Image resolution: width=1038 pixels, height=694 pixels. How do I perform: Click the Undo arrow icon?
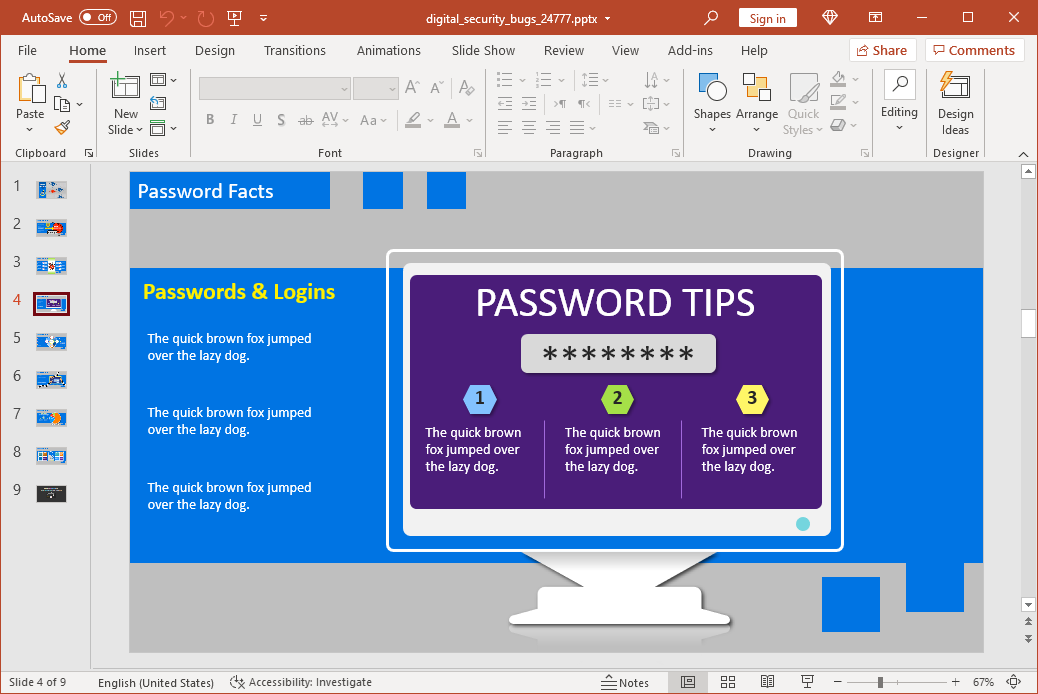[x=166, y=19]
